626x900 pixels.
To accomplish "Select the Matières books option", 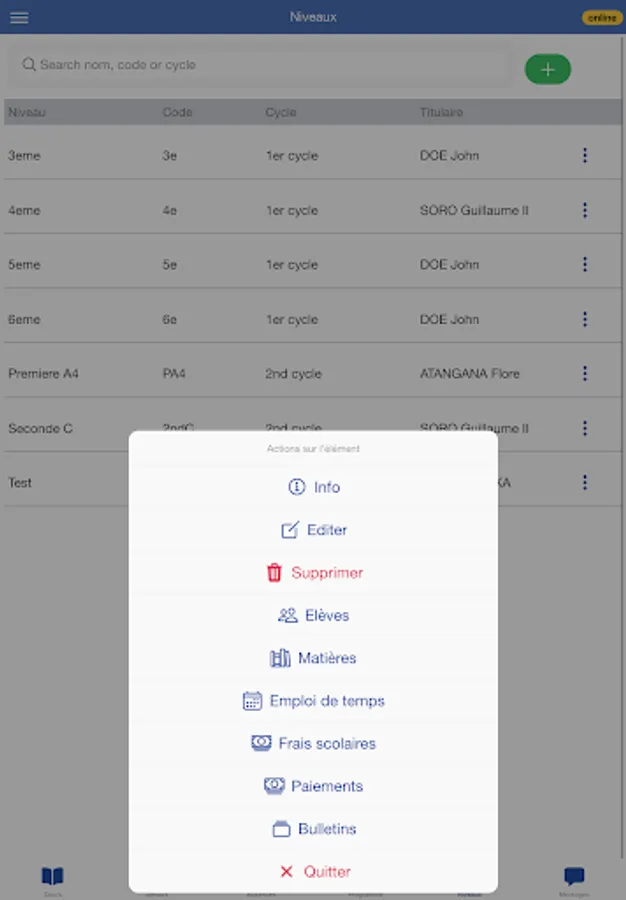I will pos(313,658).
